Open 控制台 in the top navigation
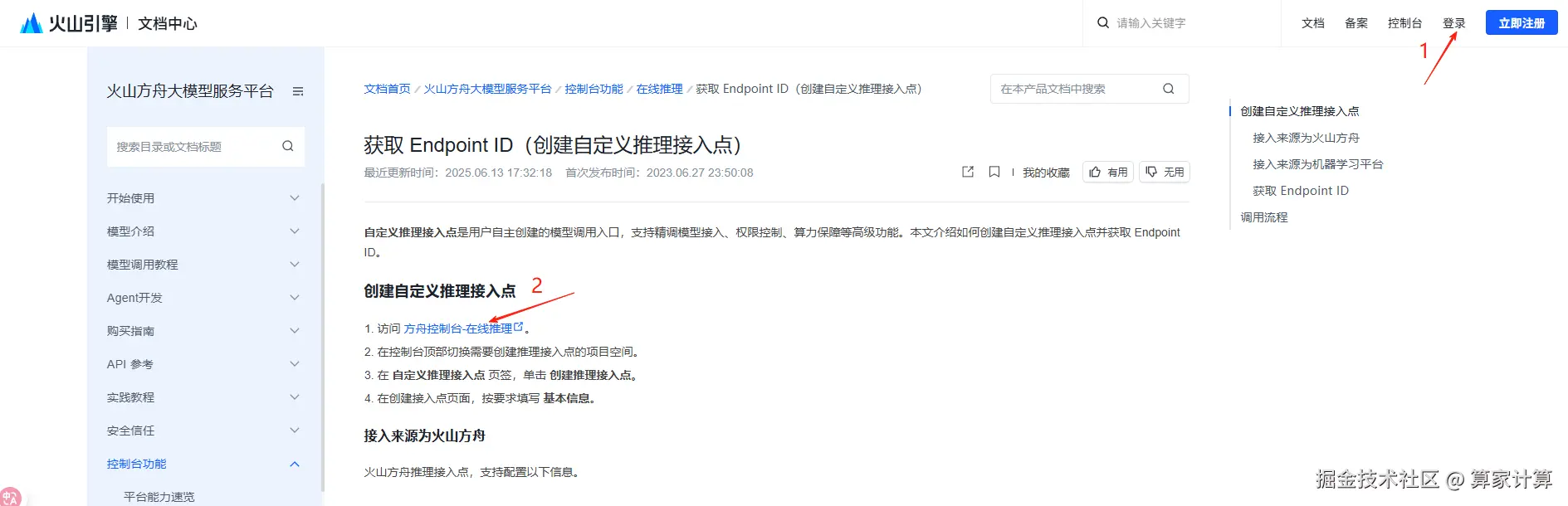The height and width of the screenshot is (506, 1568). pyautogui.click(x=1404, y=23)
